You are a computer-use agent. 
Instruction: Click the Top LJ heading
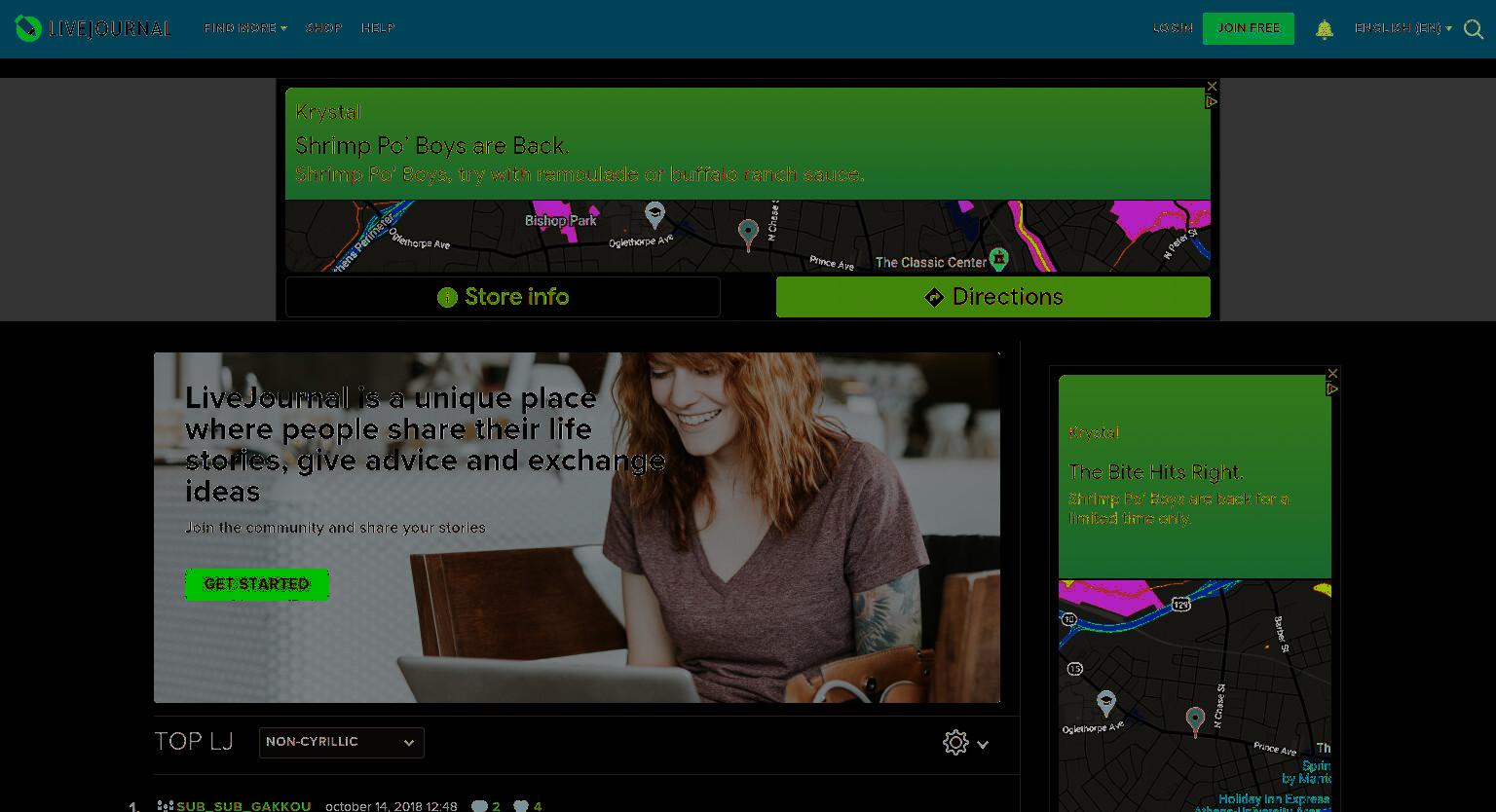193,742
